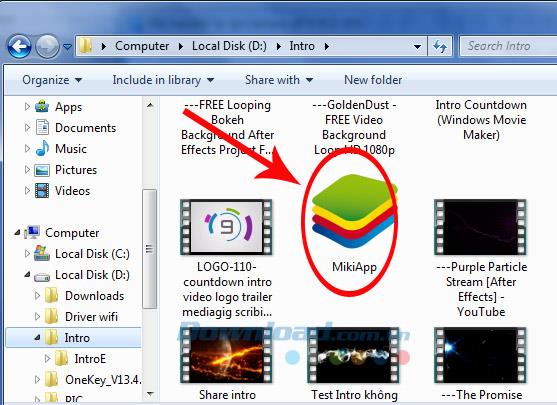Open the arrow after Intro breadcrumb

(x=327, y=46)
